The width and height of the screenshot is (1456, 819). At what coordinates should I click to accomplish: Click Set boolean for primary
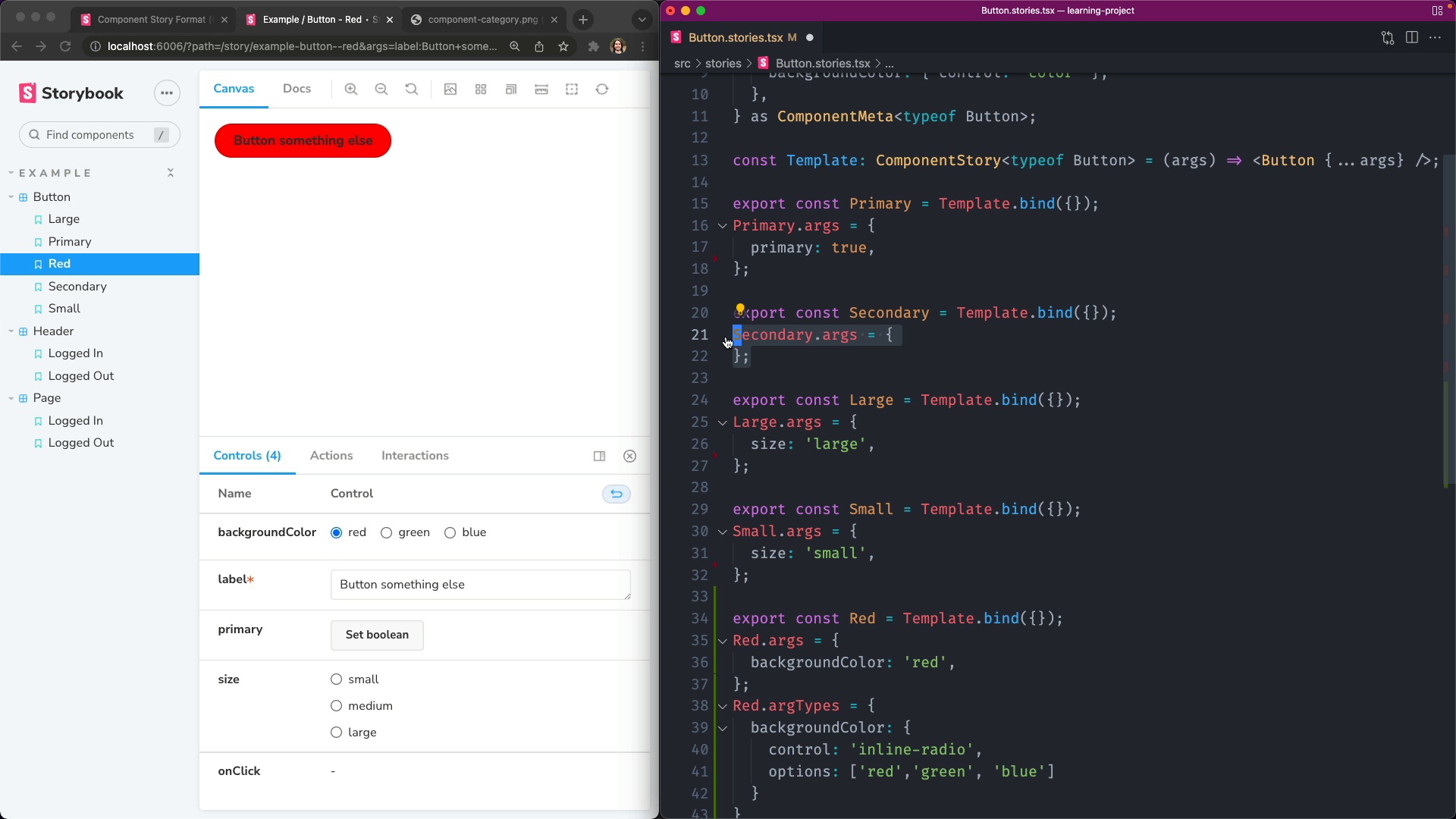(377, 635)
